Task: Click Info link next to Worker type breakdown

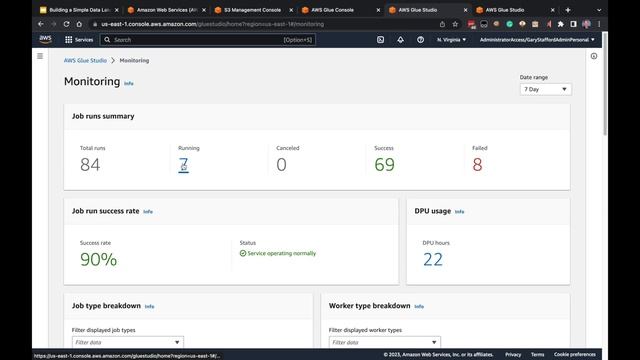Action: coord(419,306)
